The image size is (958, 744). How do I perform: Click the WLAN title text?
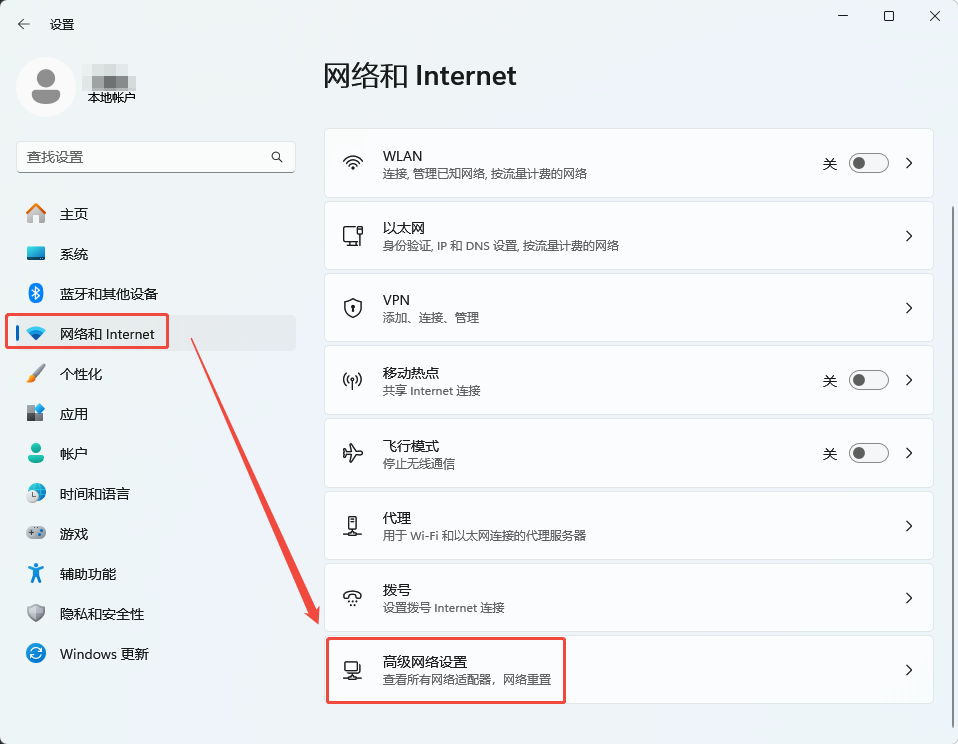[402, 156]
